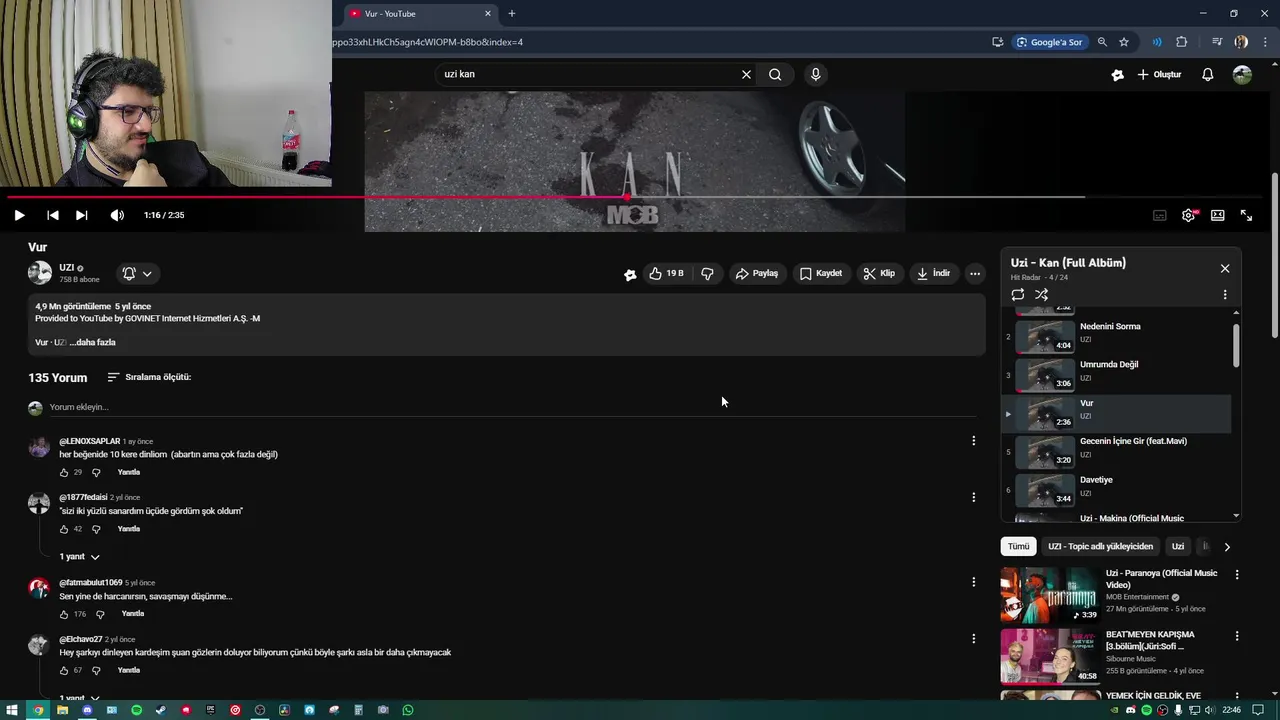Dislike the comment by @Elchavo27

(x=96, y=670)
